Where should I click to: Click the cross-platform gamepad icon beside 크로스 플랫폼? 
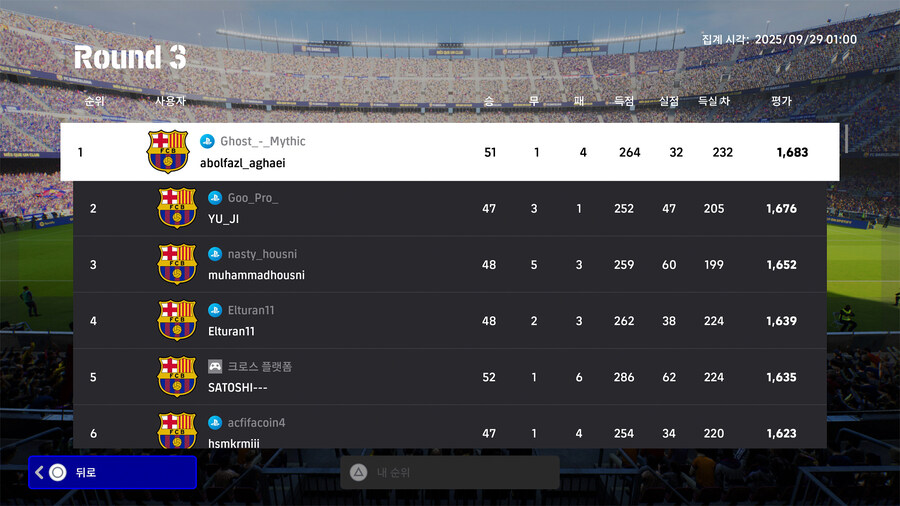click(x=215, y=366)
